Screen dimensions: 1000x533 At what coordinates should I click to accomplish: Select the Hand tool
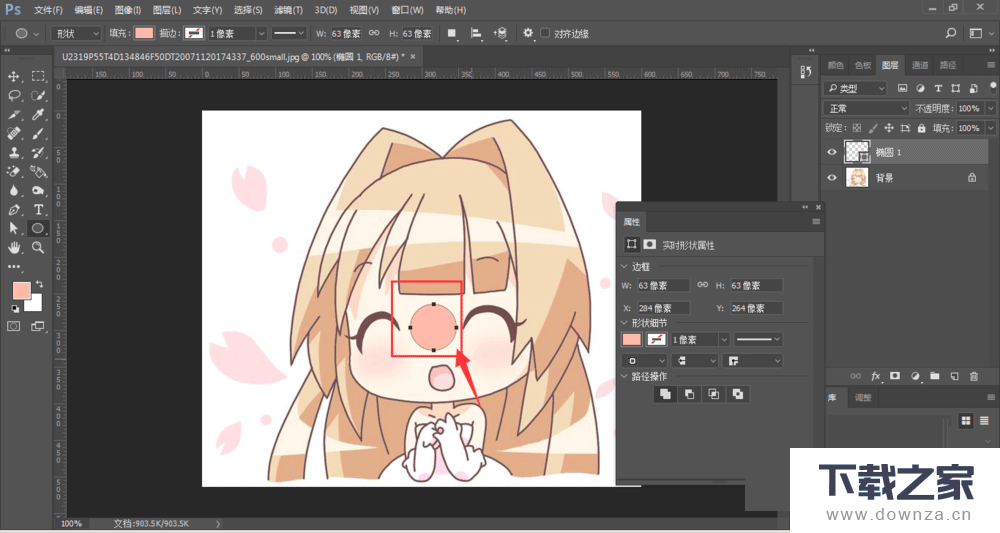pos(13,247)
